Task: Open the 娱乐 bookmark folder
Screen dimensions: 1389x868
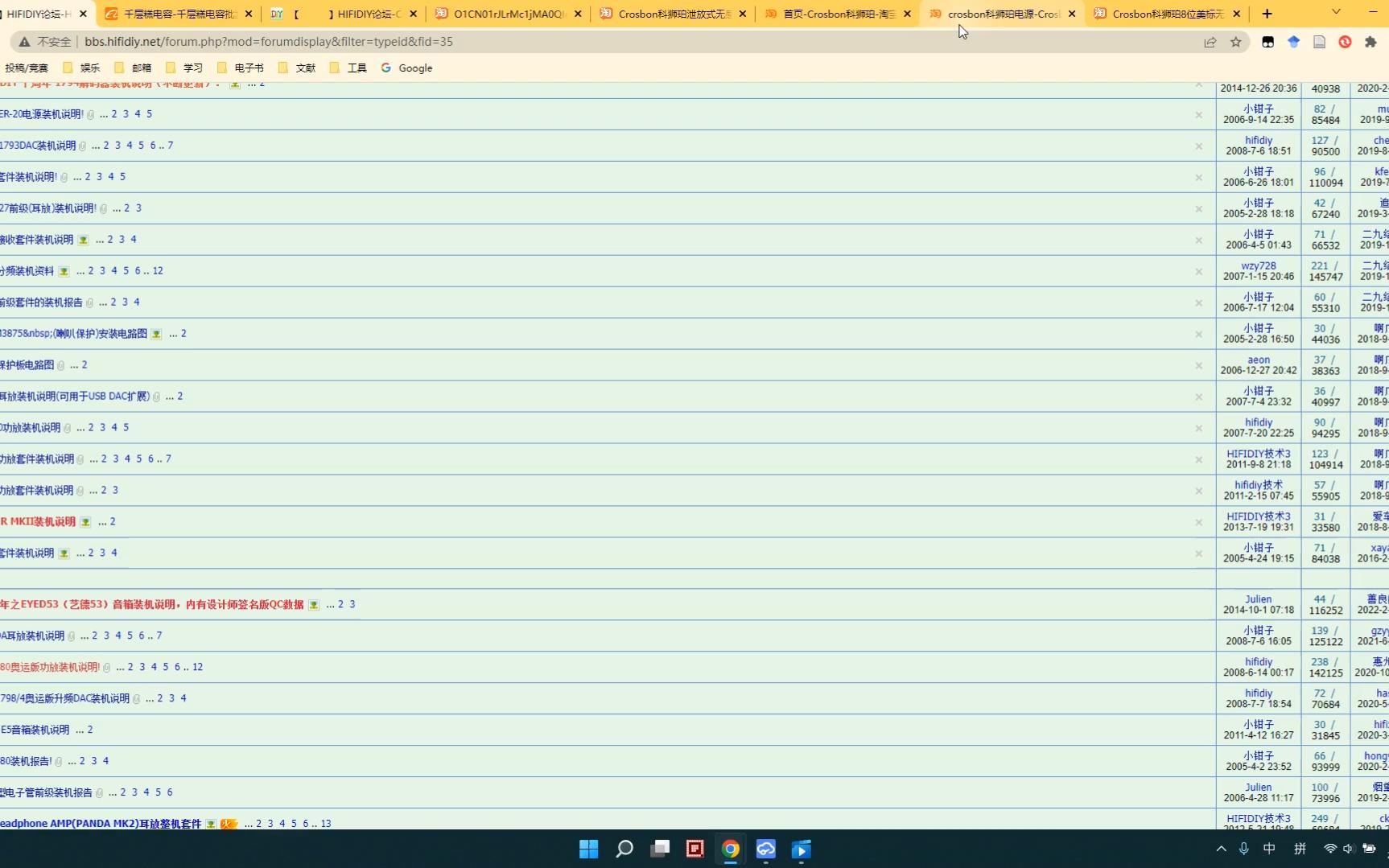Action: point(82,68)
